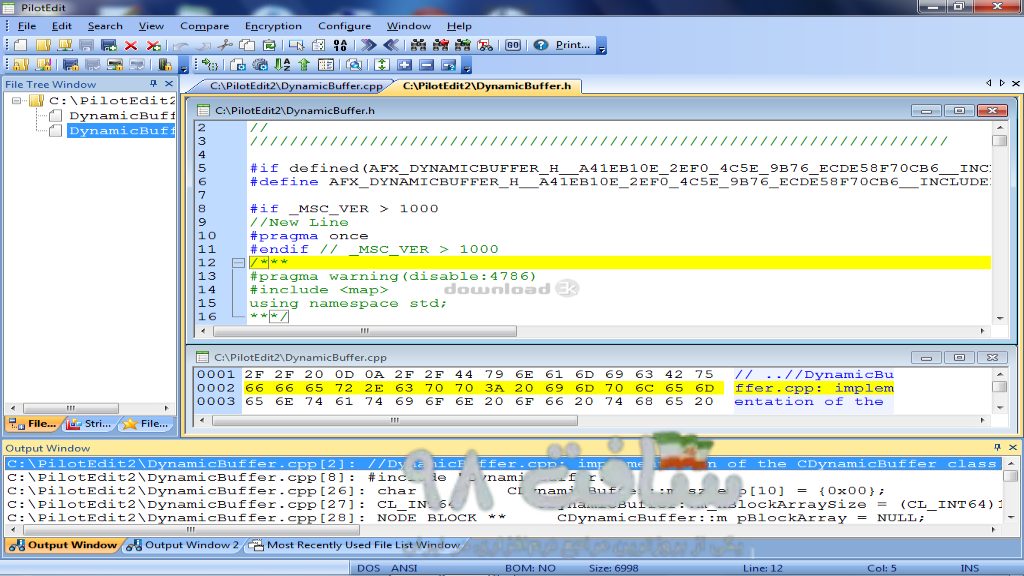1024x576 pixels.
Task: Click the Copy icon in the toolbar
Action: (247, 45)
